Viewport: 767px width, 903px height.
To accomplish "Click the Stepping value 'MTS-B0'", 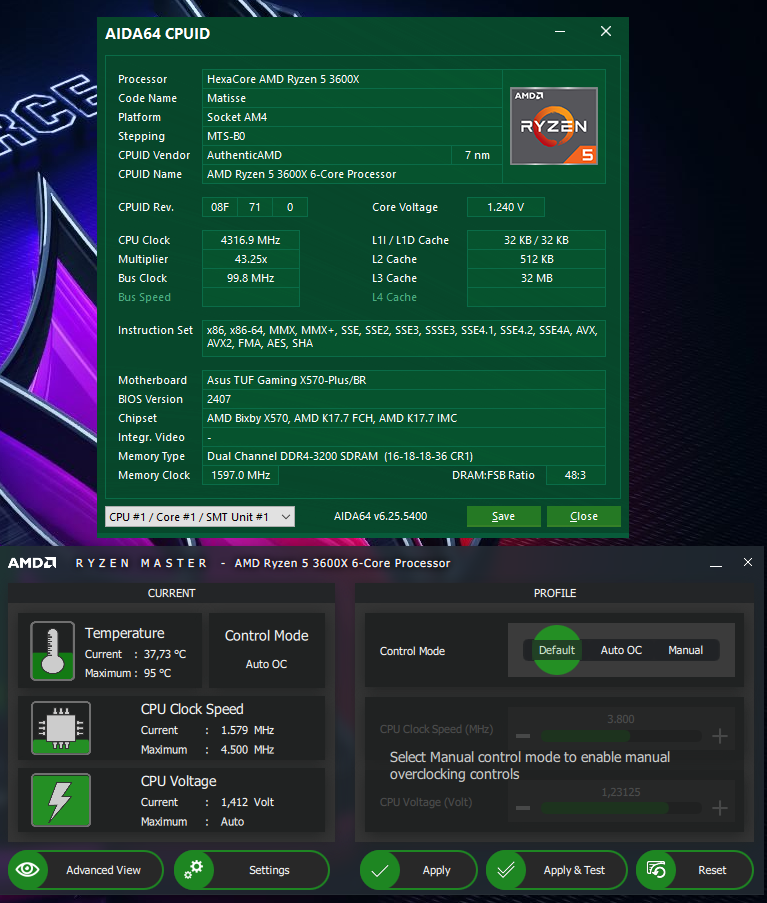I will coord(352,136).
